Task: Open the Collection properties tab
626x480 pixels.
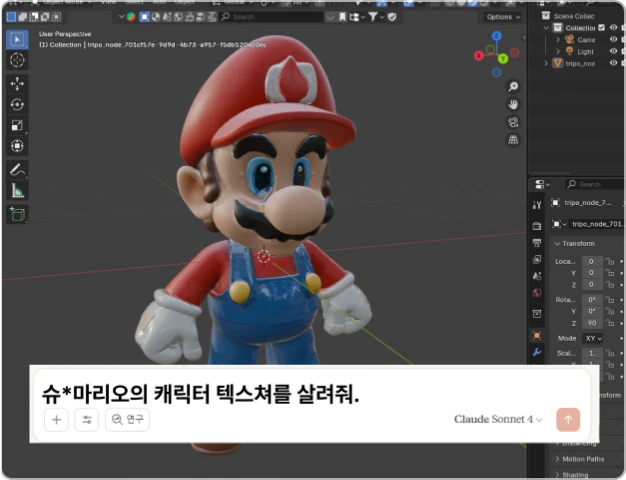Action: 537,314
